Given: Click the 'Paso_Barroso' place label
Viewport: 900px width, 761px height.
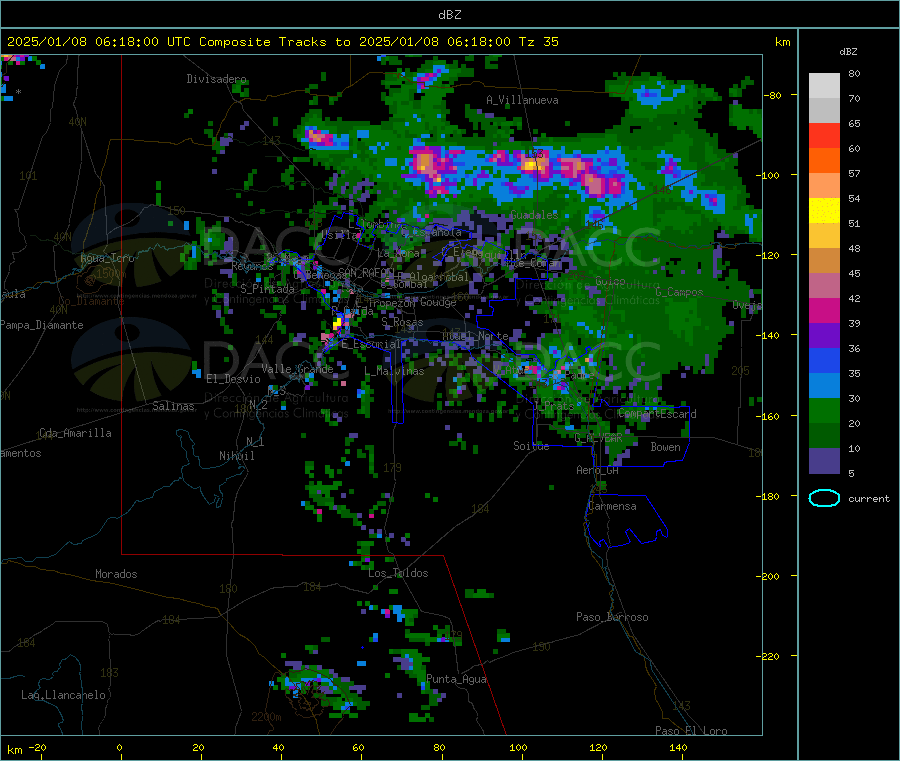Looking at the screenshot, I should click(x=612, y=617).
